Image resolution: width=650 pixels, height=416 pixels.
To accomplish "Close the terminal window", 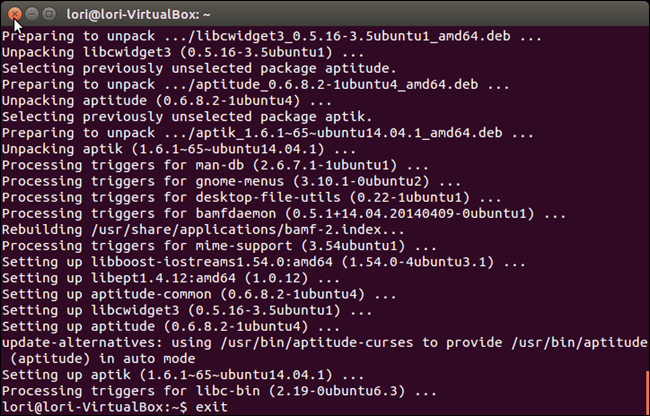I will tap(14, 14).
